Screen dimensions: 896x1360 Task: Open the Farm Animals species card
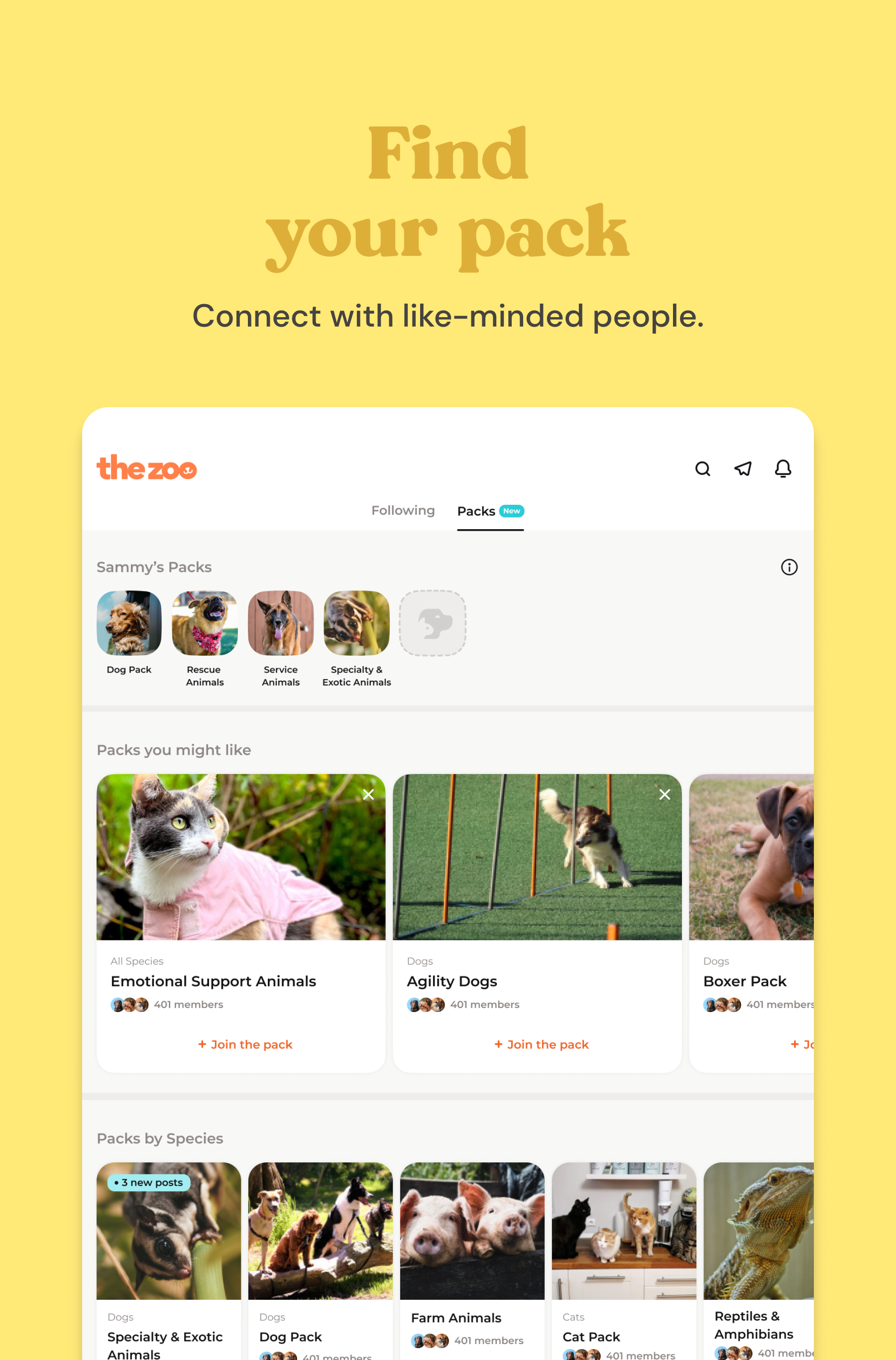tap(472, 1260)
